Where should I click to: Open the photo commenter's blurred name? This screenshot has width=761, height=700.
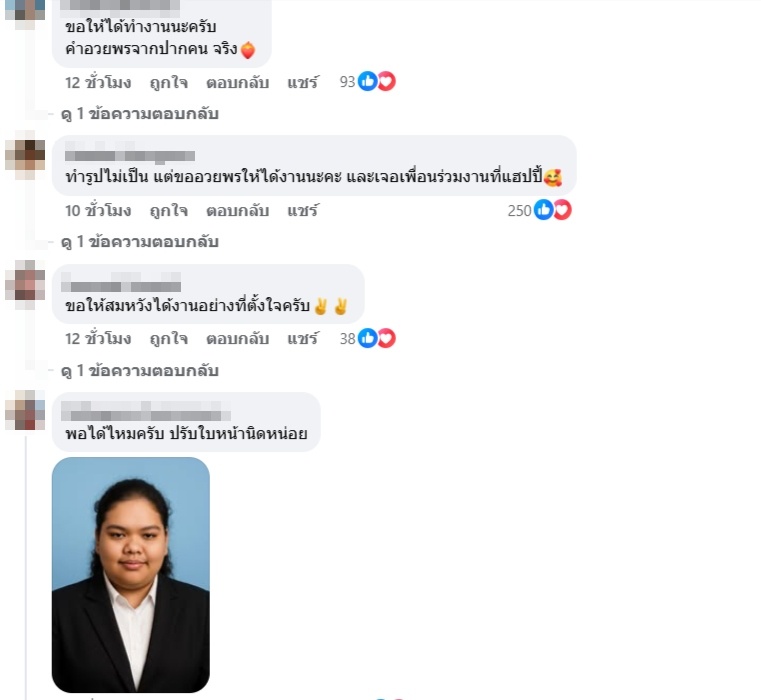point(146,411)
